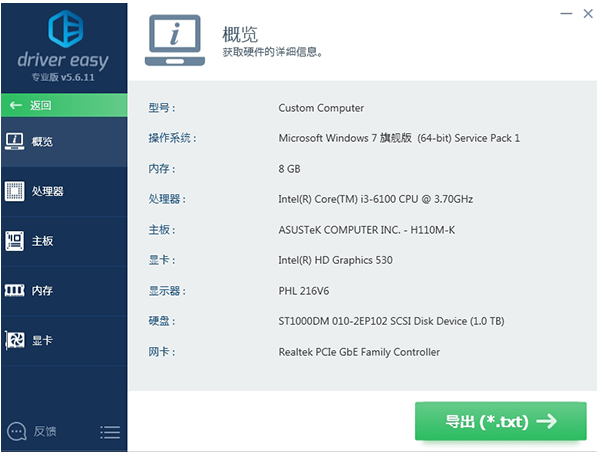Switch to the 主板 section label
Image resolution: width=597 pixels, height=452 pixels.
(42, 241)
